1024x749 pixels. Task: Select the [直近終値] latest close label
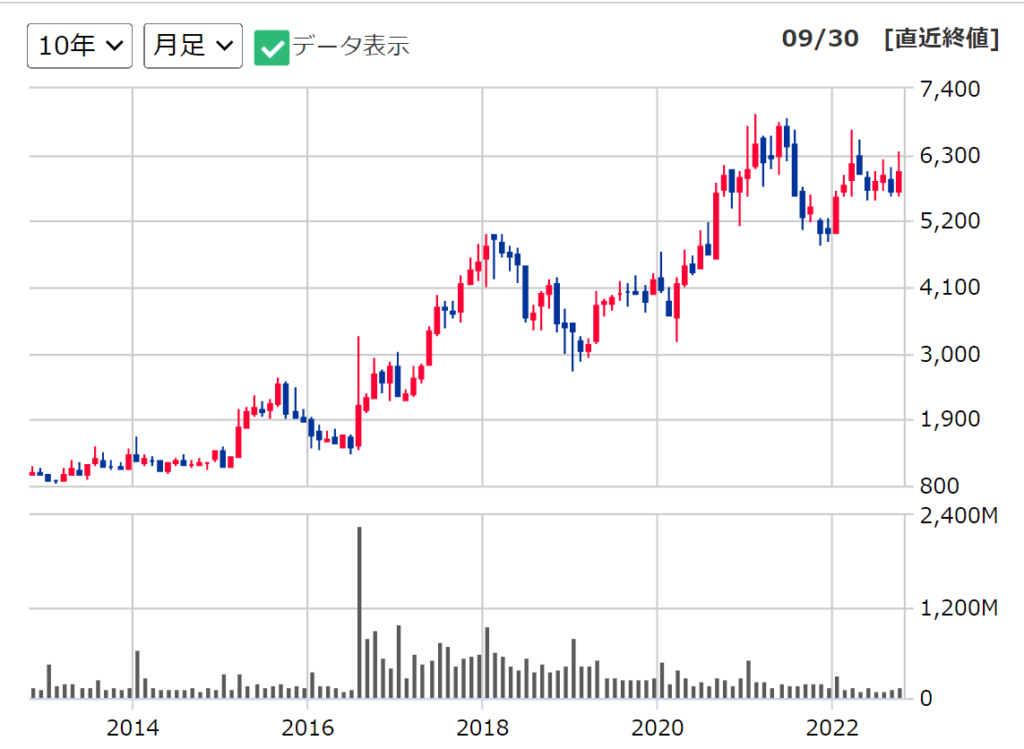[x=940, y=39]
